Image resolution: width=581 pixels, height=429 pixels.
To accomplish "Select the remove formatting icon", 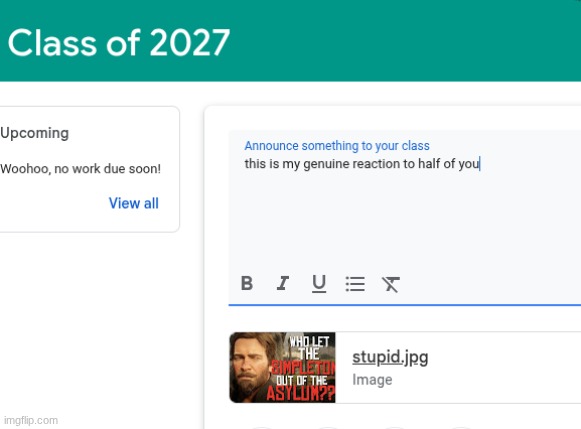I will pyautogui.click(x=391, y=284).
